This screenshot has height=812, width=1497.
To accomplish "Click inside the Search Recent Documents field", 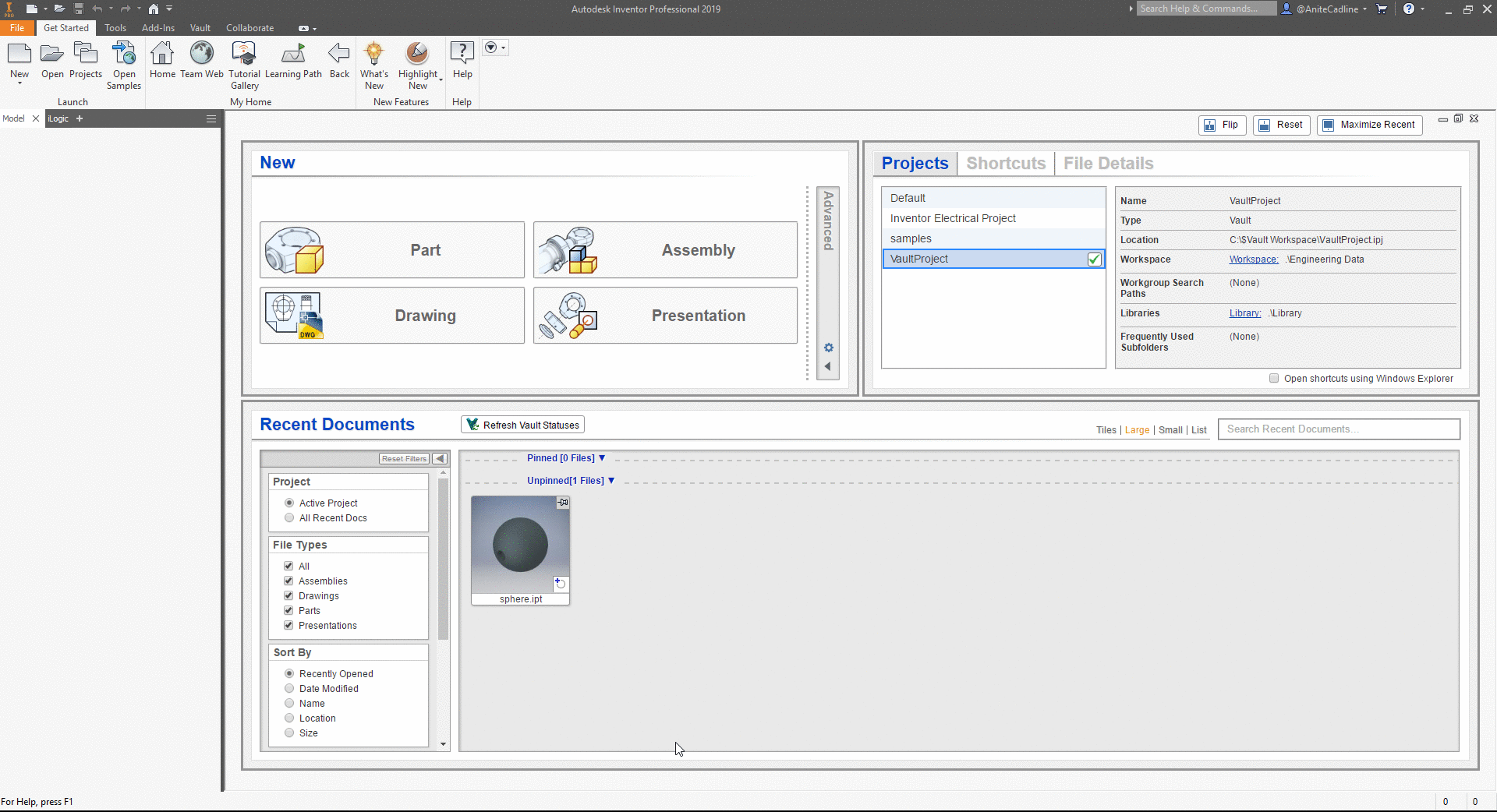I will (x=1338, y=429).
